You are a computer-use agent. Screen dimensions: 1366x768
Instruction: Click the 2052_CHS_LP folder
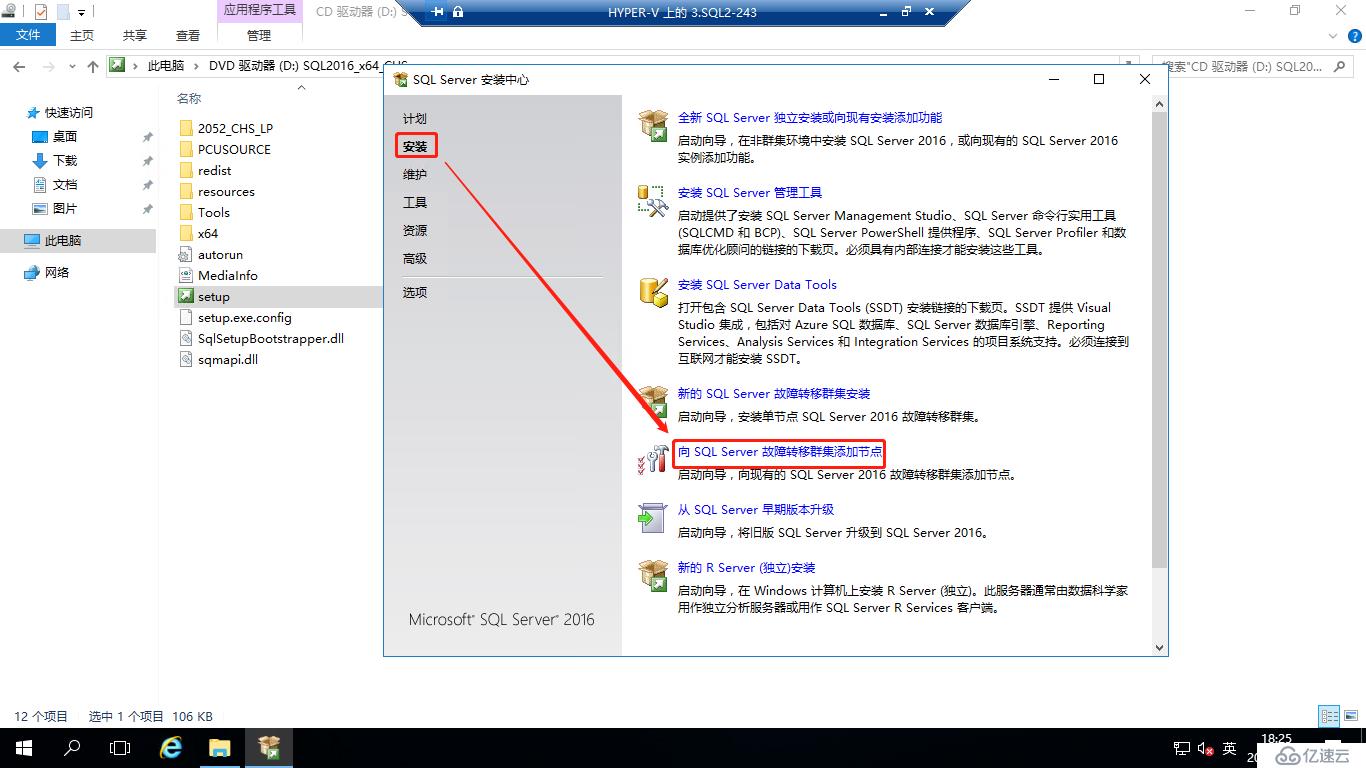[x=235, y=129]
